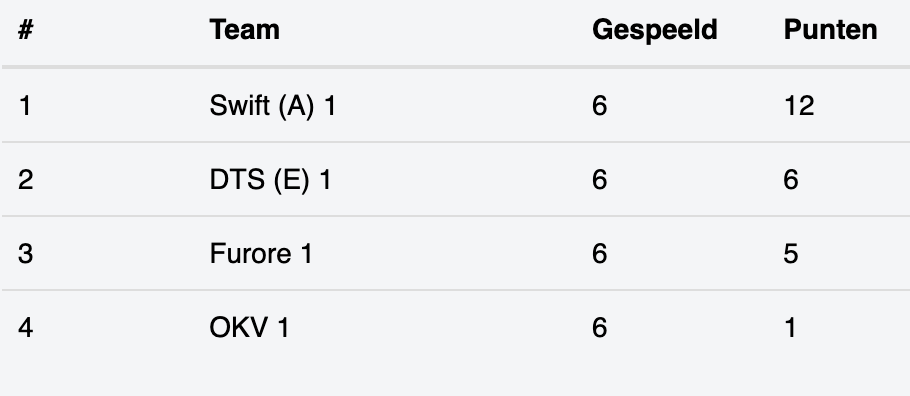Click points value 1 in OKV row
This screenshot has height=396, width=910.
pyautogui.click(x=790, y=328)
